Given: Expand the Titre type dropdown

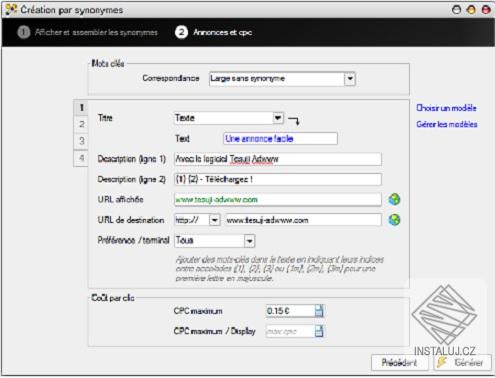Looking at the screenshot, I should tap(229, 118).
